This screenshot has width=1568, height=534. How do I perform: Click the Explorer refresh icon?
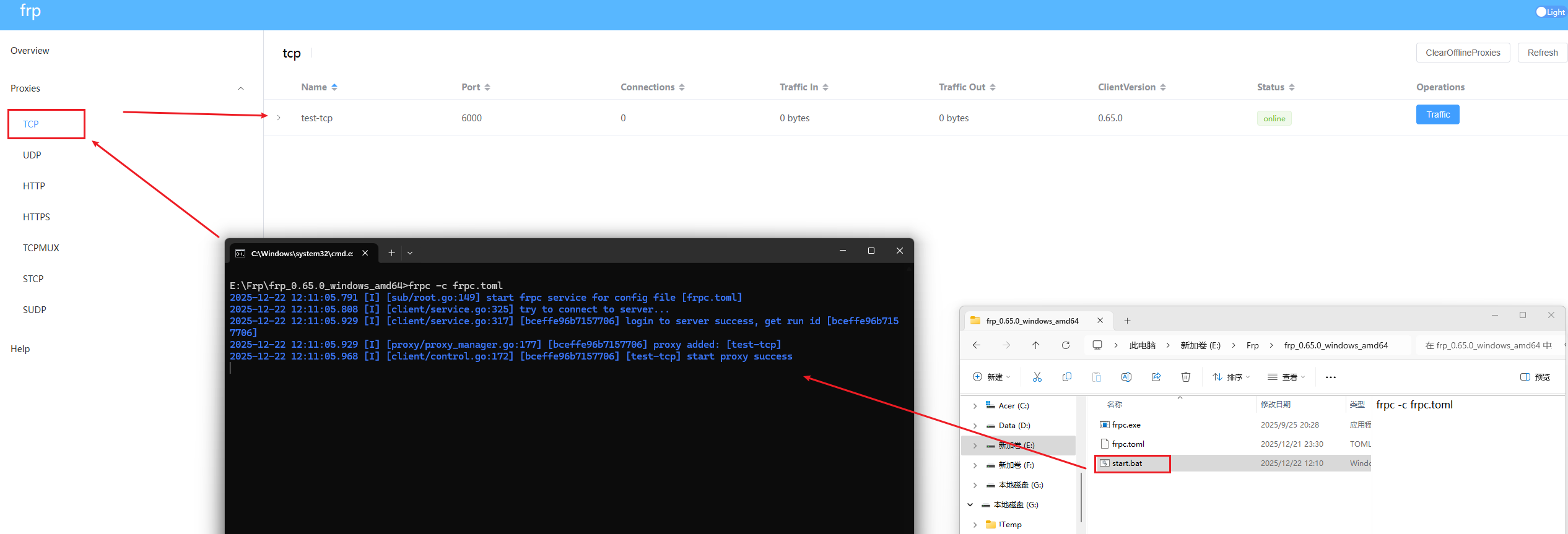(x=1065, y=345)
